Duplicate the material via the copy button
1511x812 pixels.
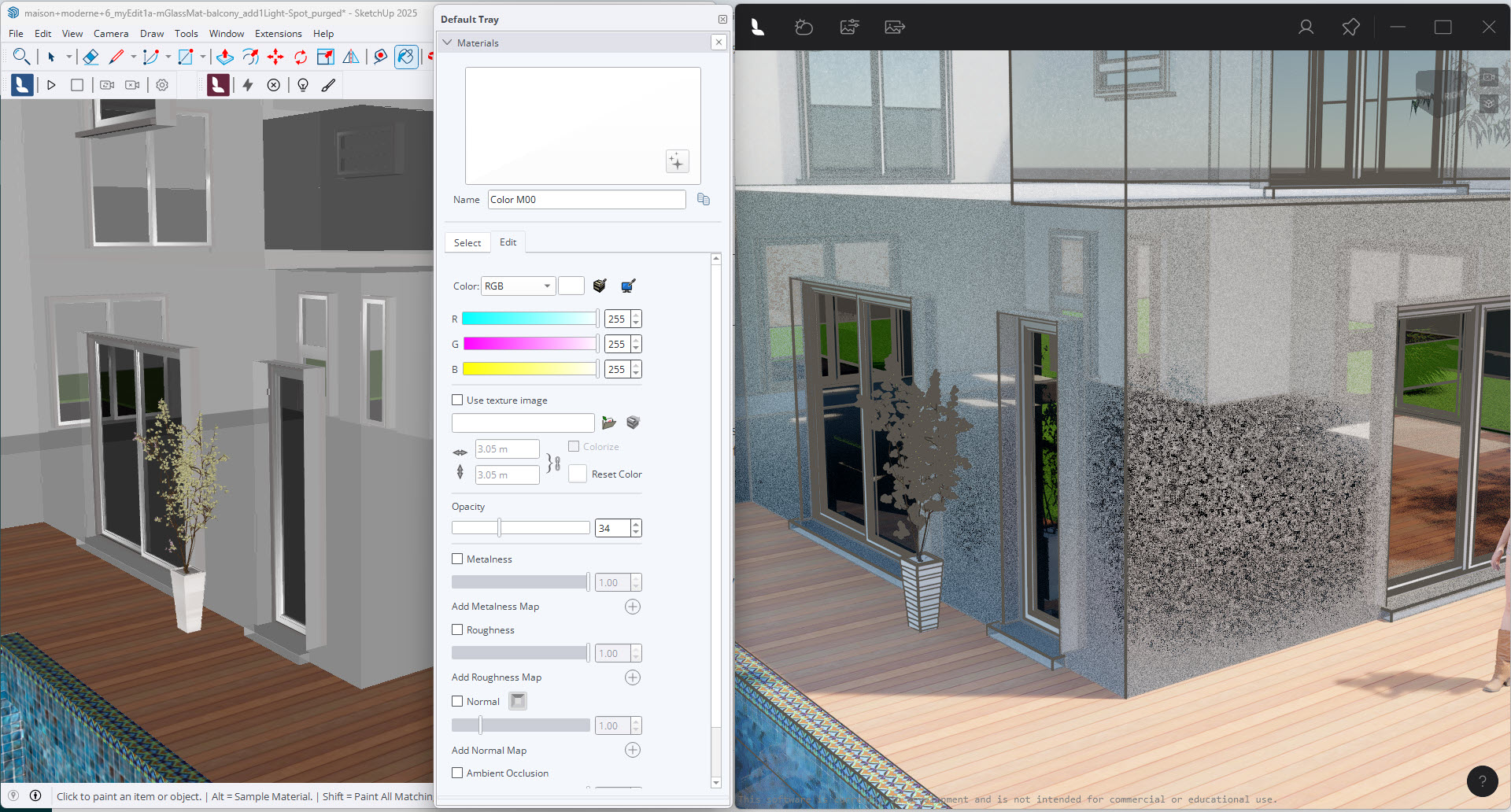click(703, 199)
